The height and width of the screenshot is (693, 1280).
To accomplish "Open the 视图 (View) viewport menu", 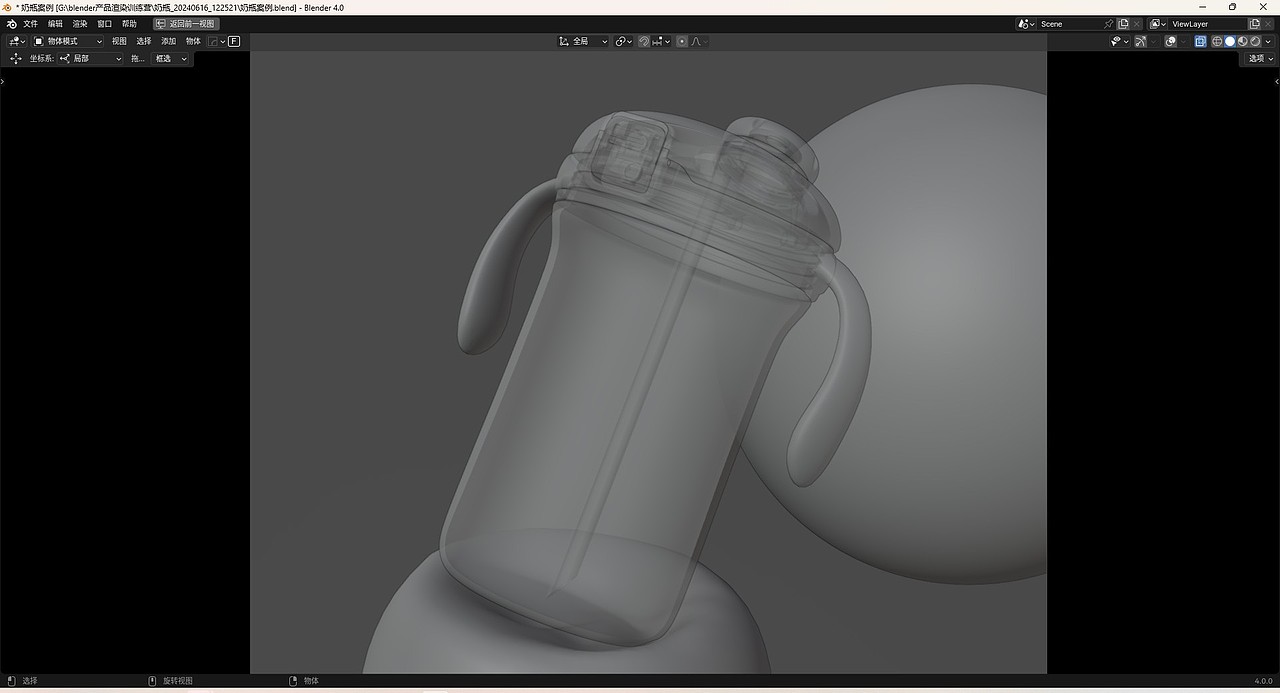I will (x=119, y=41).
